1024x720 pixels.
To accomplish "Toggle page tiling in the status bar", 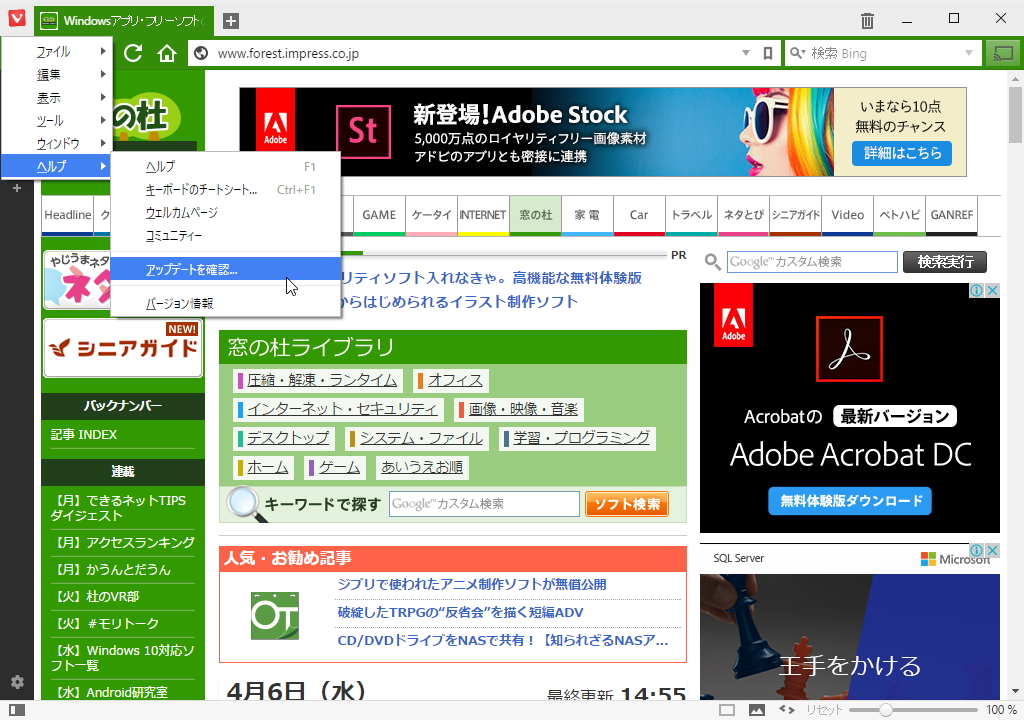I will pos(727,710).
